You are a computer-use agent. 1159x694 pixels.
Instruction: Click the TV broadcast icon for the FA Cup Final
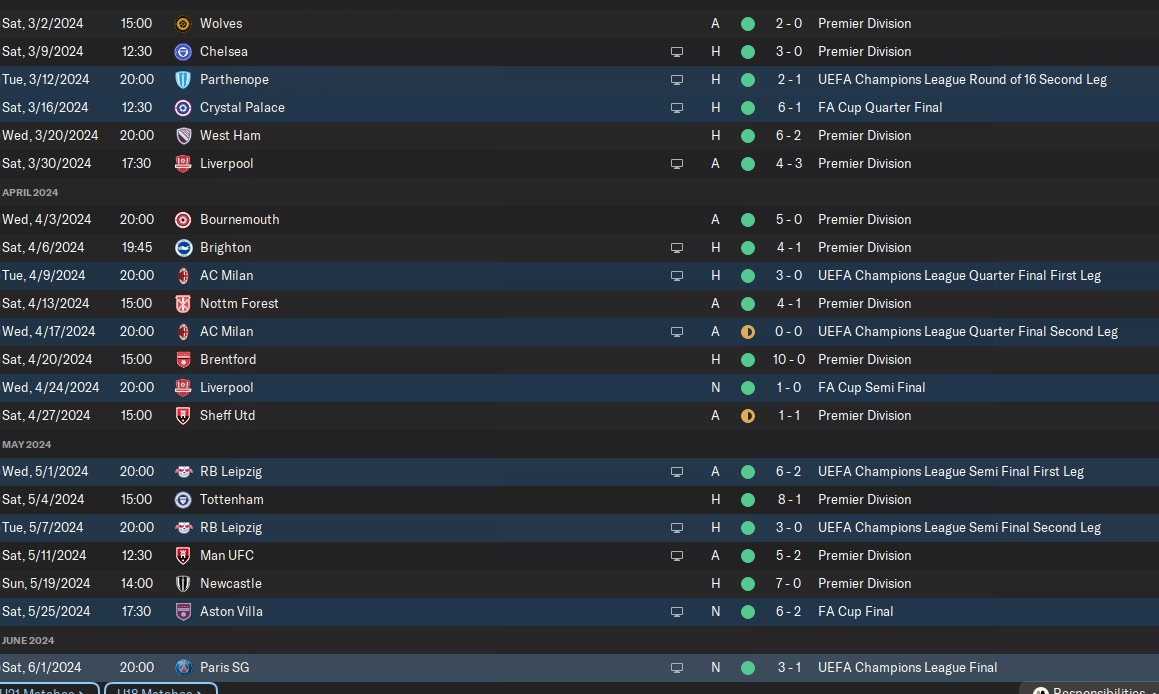[677, 611]
